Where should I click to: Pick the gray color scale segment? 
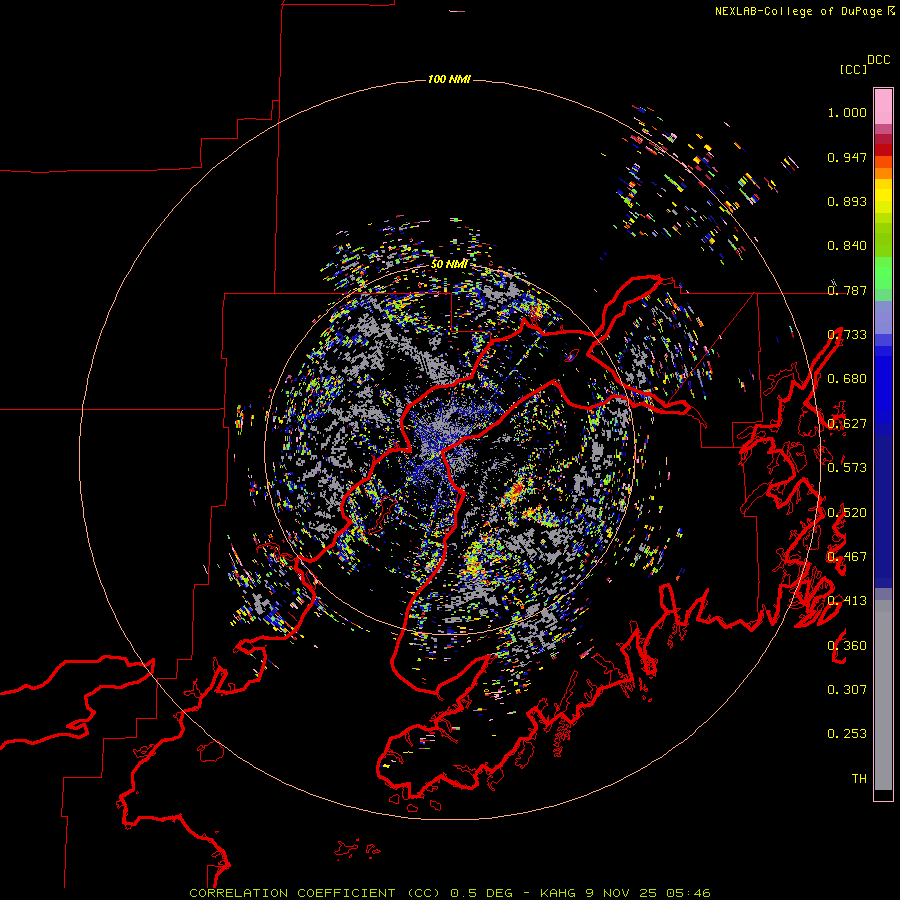coord(883,695)
